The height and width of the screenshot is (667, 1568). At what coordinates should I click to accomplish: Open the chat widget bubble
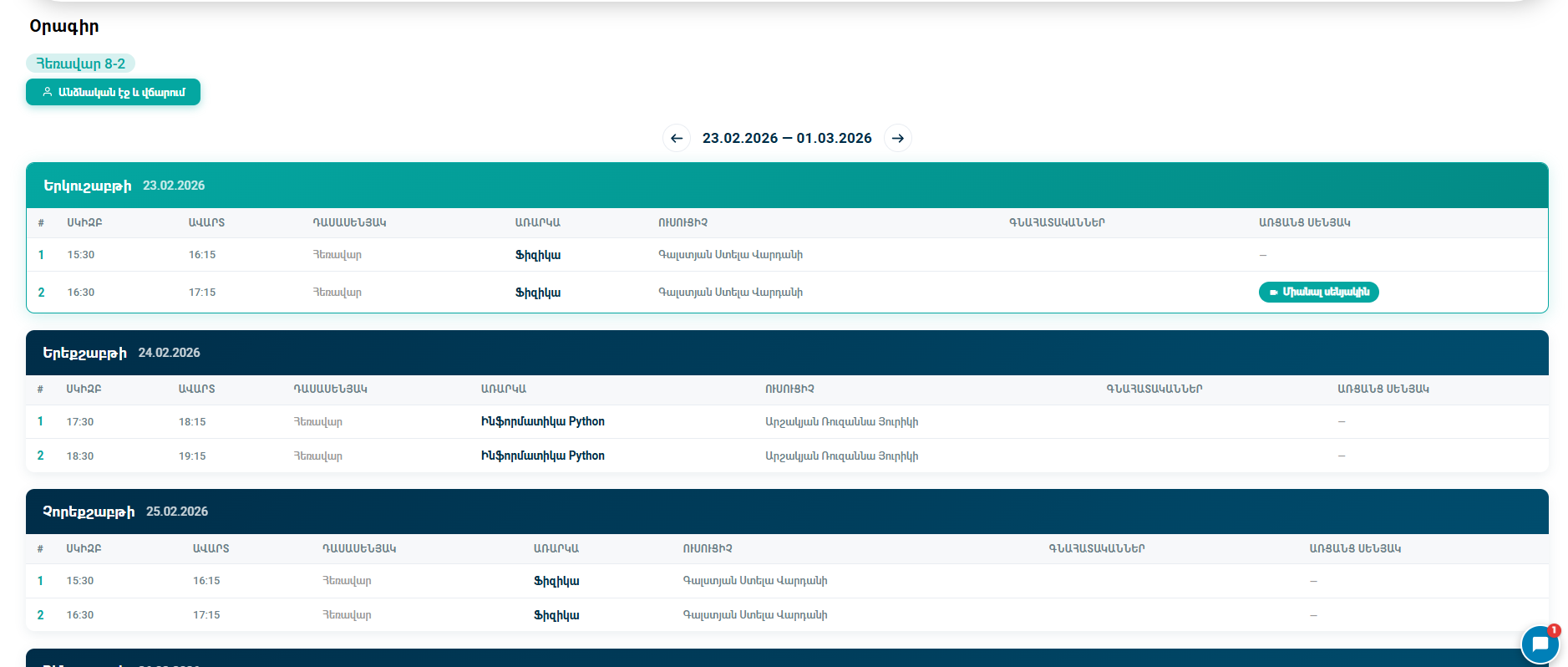tap(1540, 644)
